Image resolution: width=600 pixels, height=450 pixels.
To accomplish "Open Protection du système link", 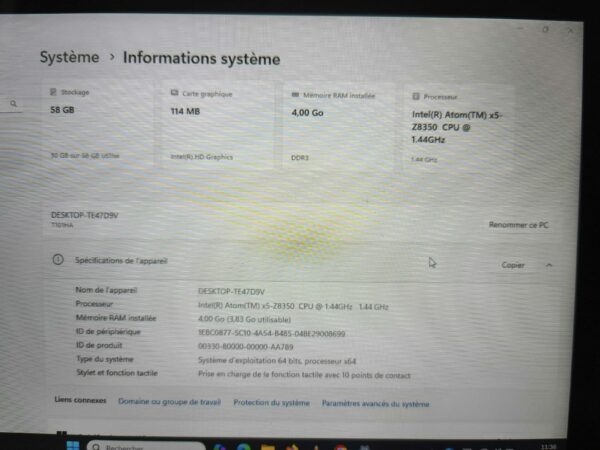I will (x=271, y=403).
